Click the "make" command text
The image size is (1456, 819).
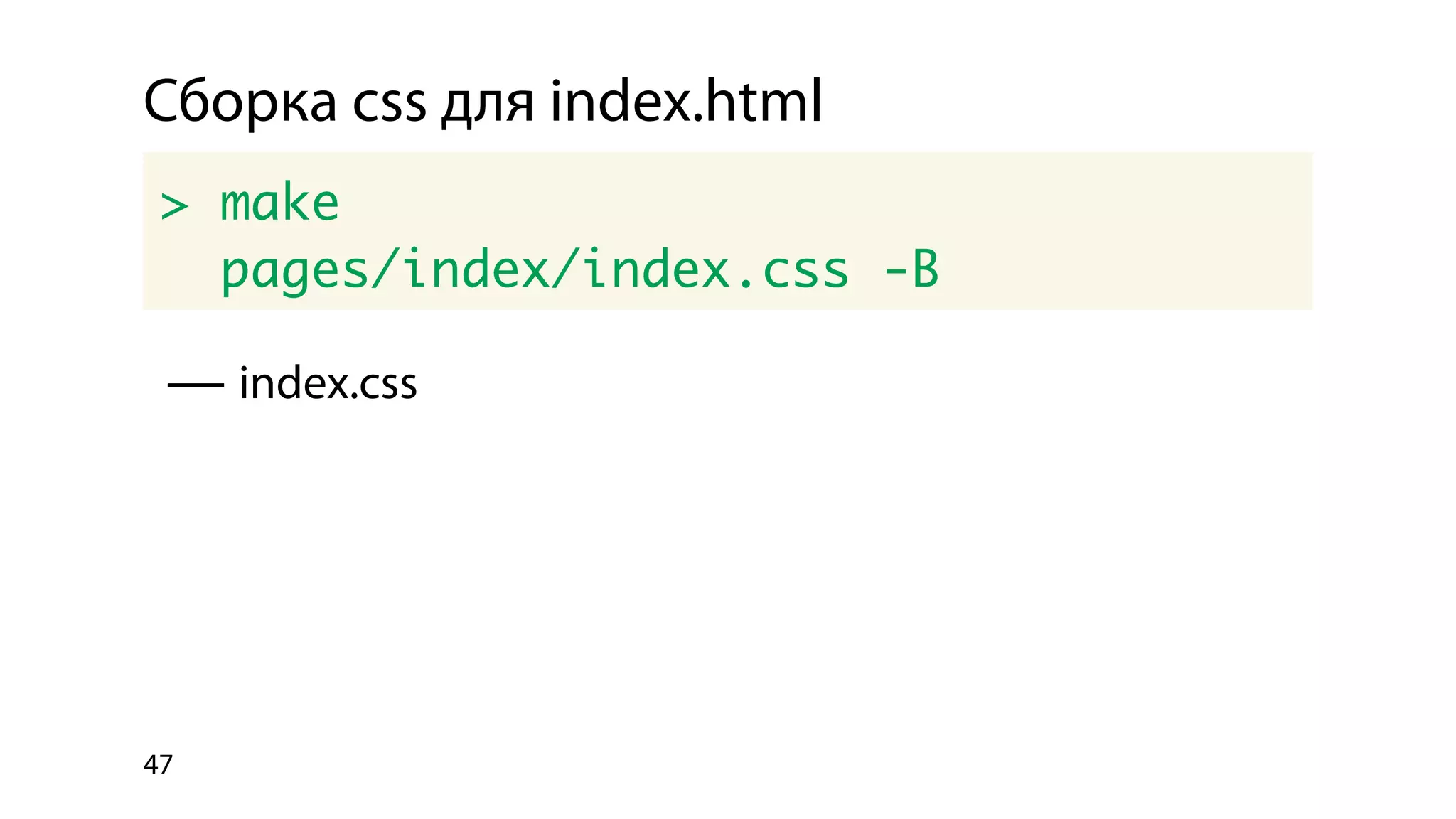point(279,203)
